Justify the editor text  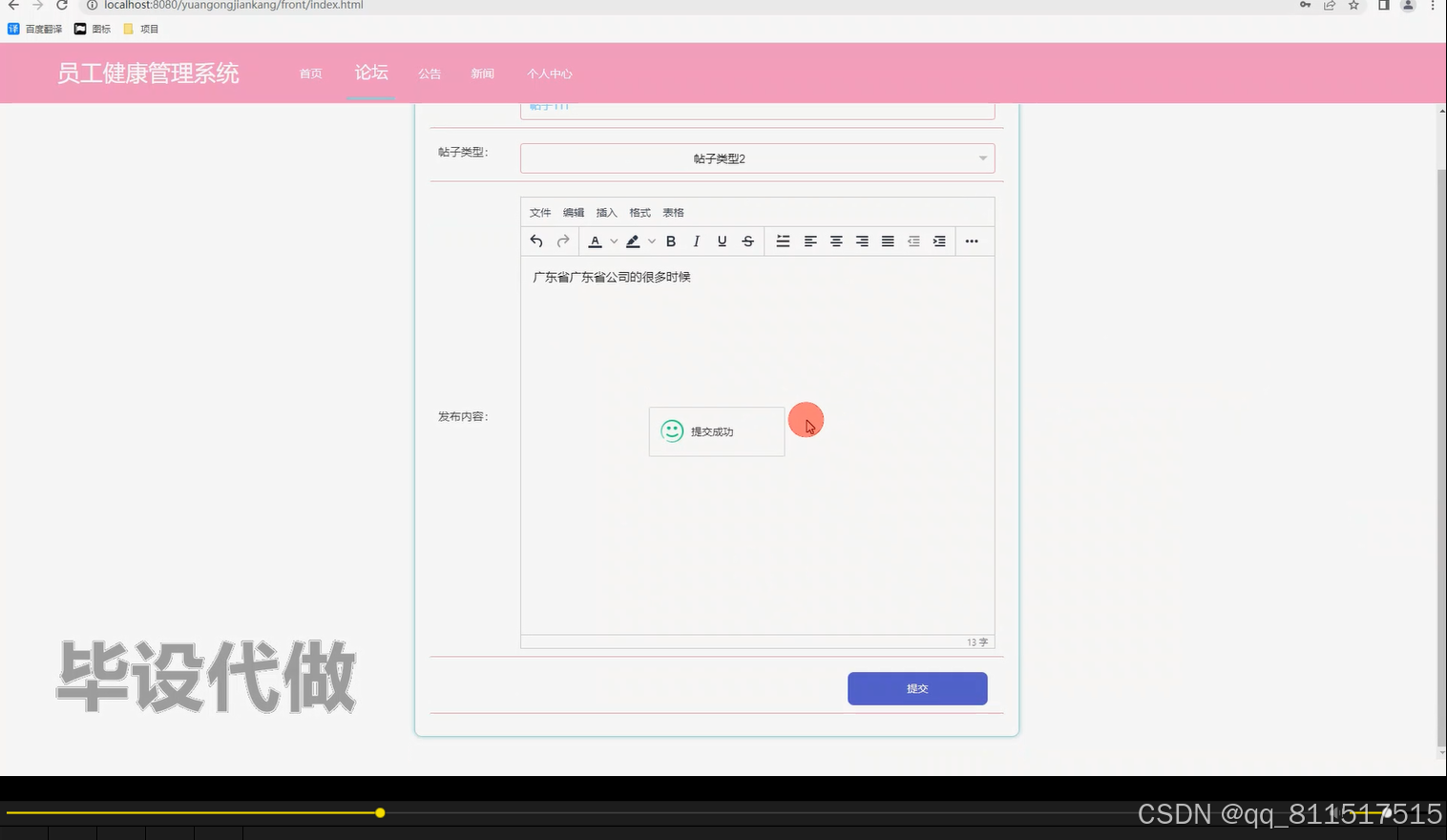pyautogui.click(x=887, y=241)
